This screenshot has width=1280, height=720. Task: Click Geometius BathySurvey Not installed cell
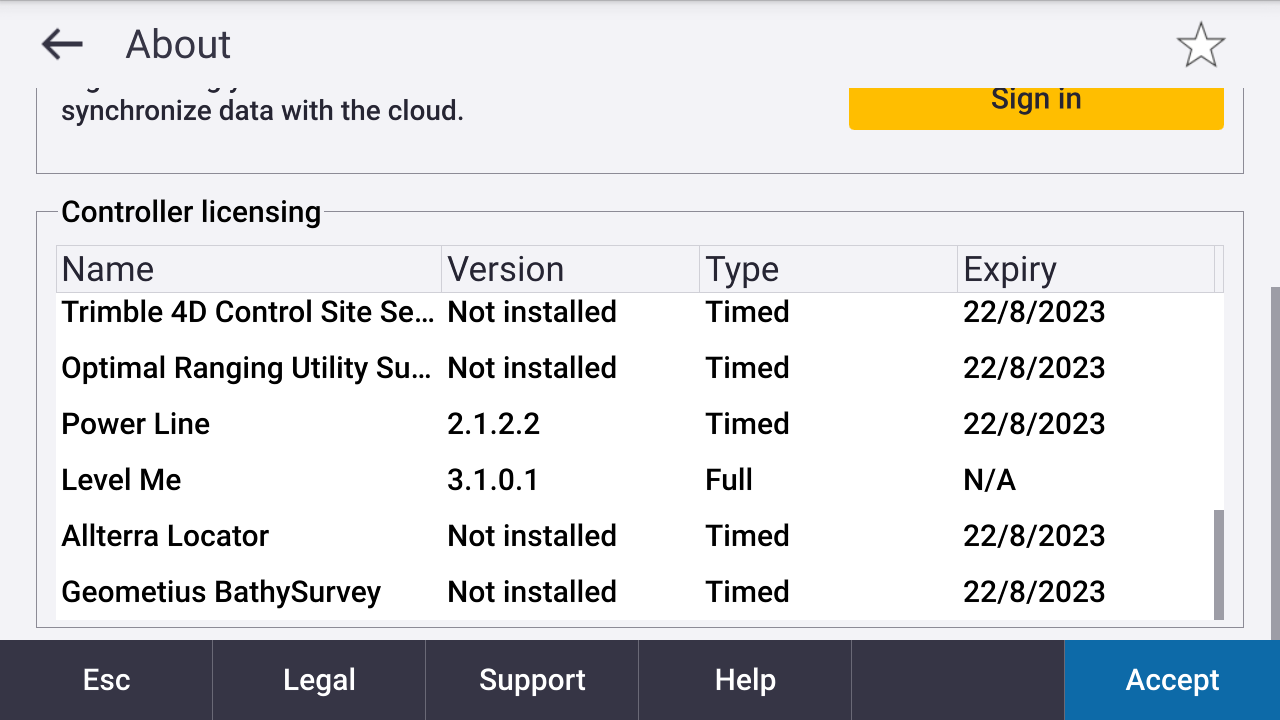point(532,592)
